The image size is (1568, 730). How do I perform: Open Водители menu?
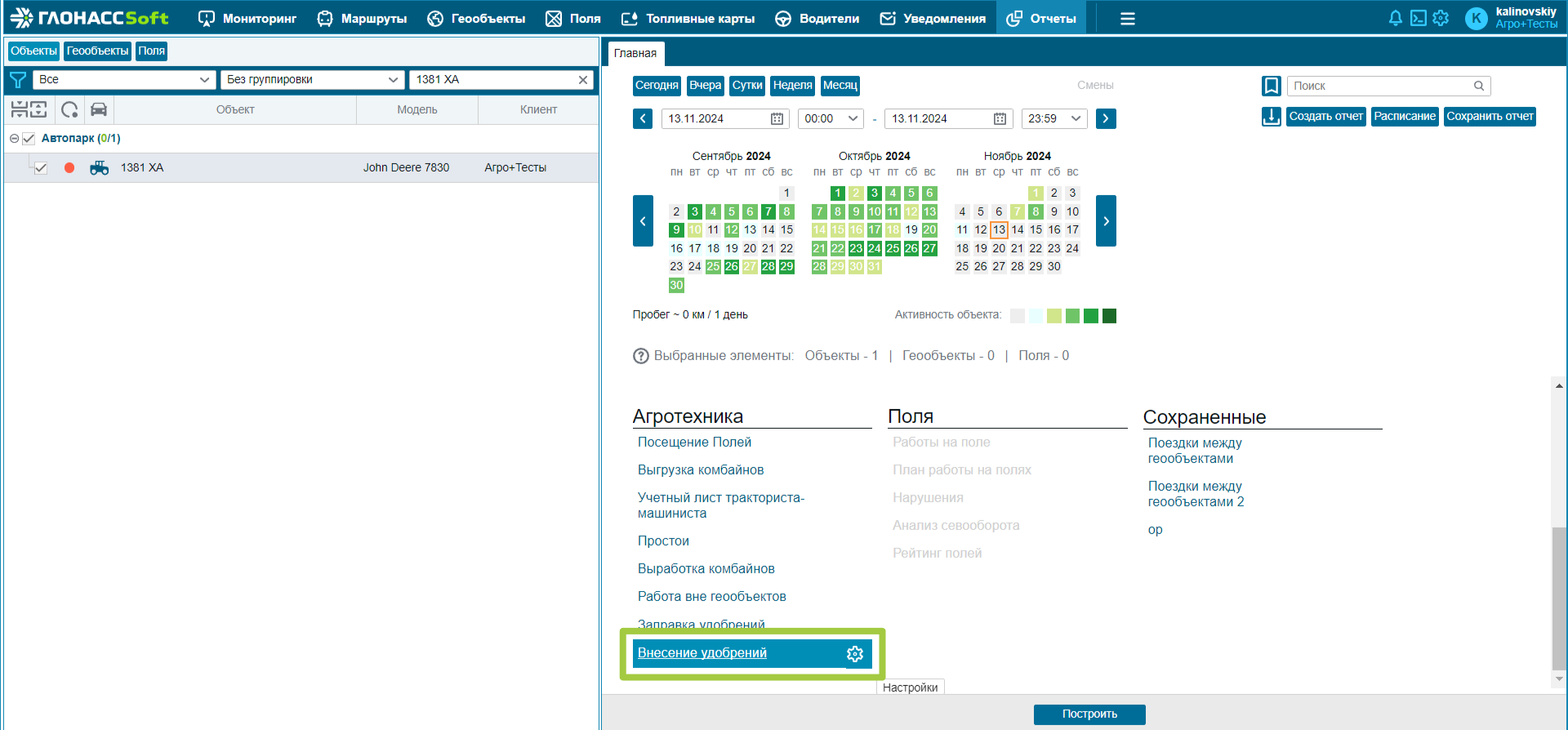coord(817,18)
